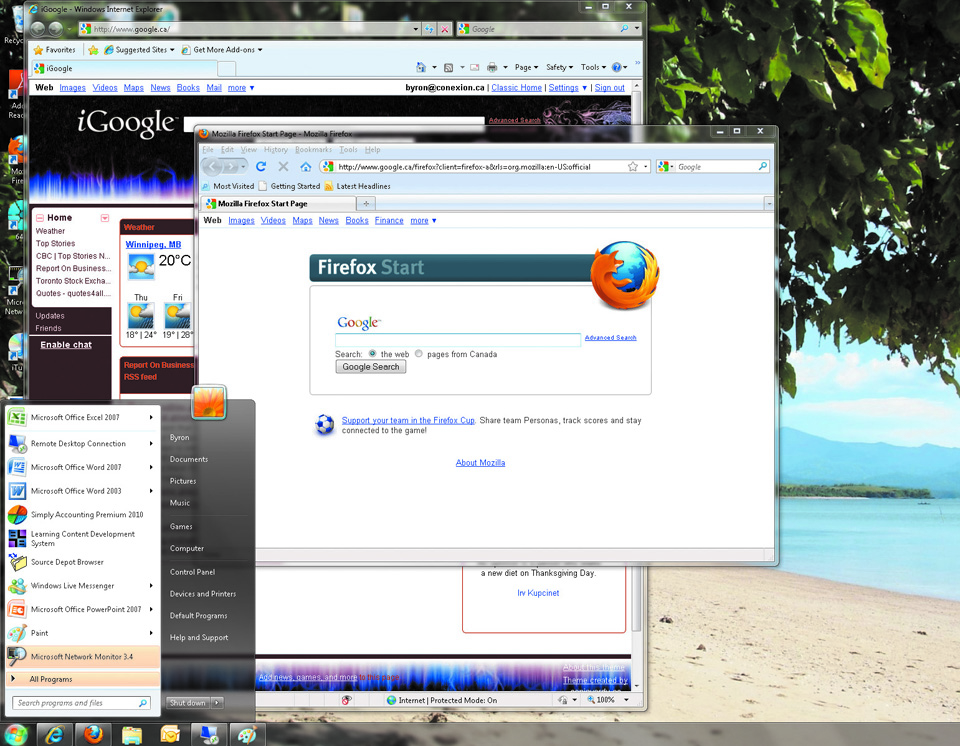960x746 pixels.
Task: Click the Feeds icon in IE command bar
Action: point(448,67)
